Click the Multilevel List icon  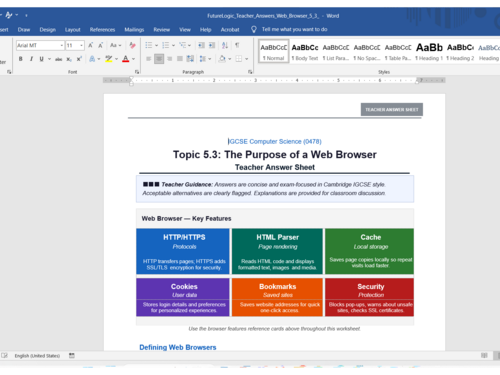click(182, 45)
